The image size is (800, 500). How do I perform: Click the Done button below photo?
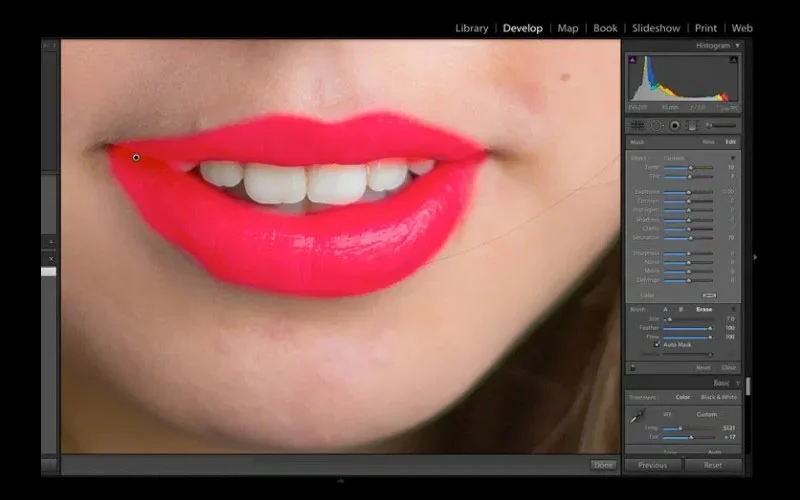[603, 465]
